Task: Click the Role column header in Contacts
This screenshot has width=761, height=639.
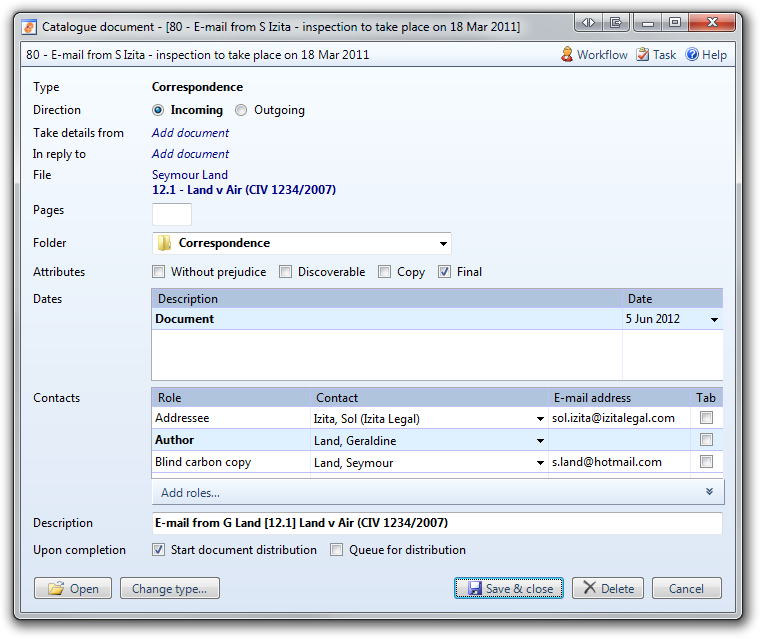Action: pyautogui.click(x=231, y=398)
